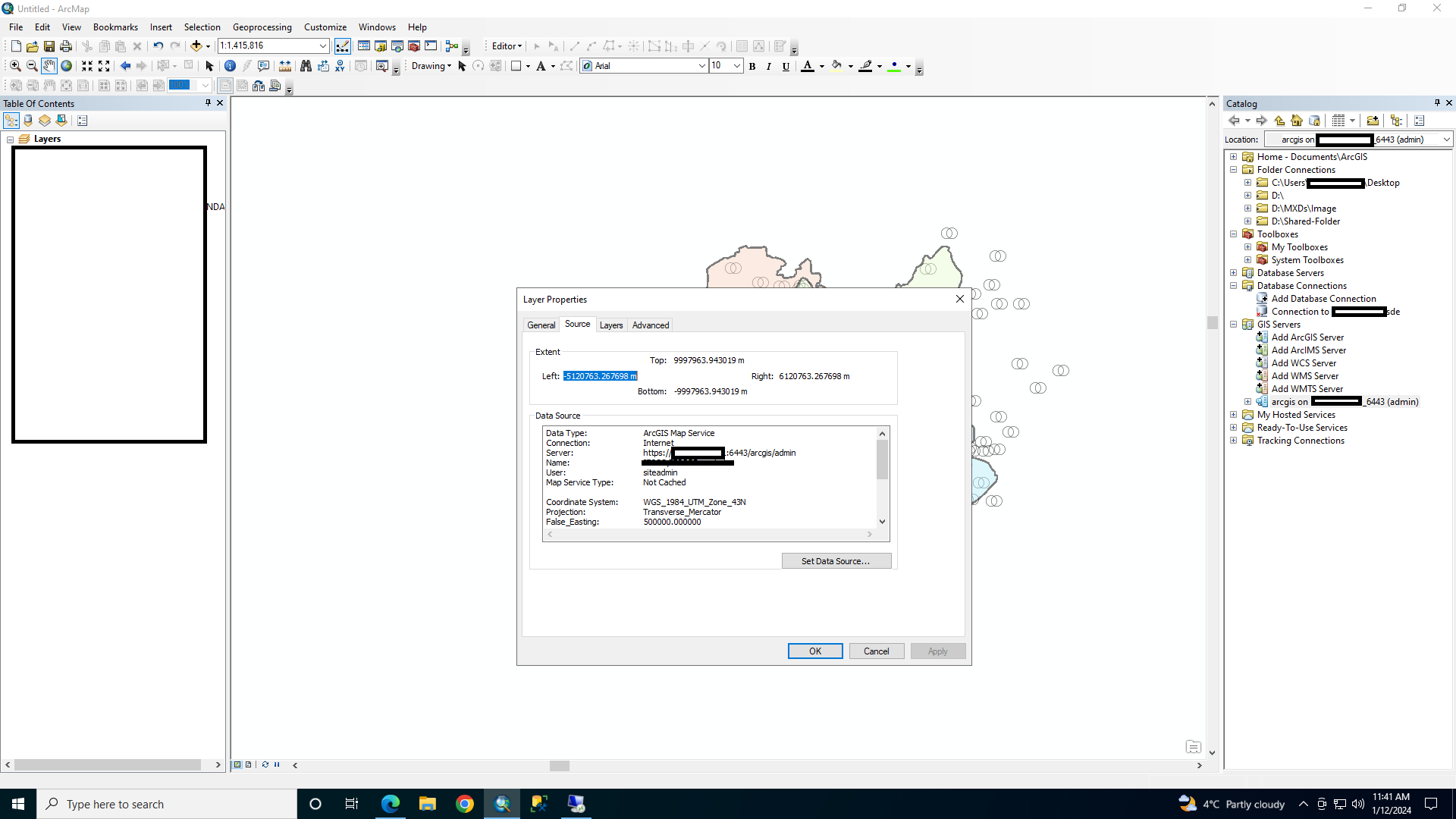Image resolution: width=1456 pixels, height=819 pixels.
Task: Expand the Toolboxes node in Catalog
Action: point(1234,234)
